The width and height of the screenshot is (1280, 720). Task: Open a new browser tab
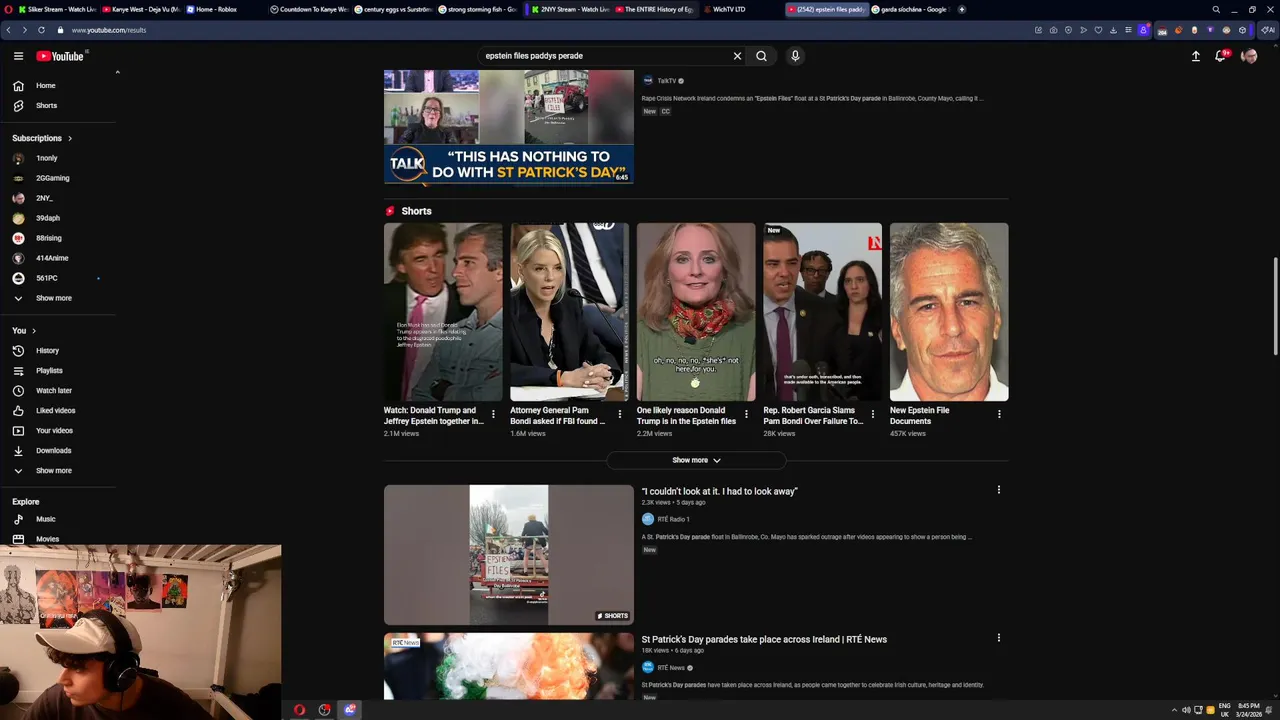click(962, 9)
